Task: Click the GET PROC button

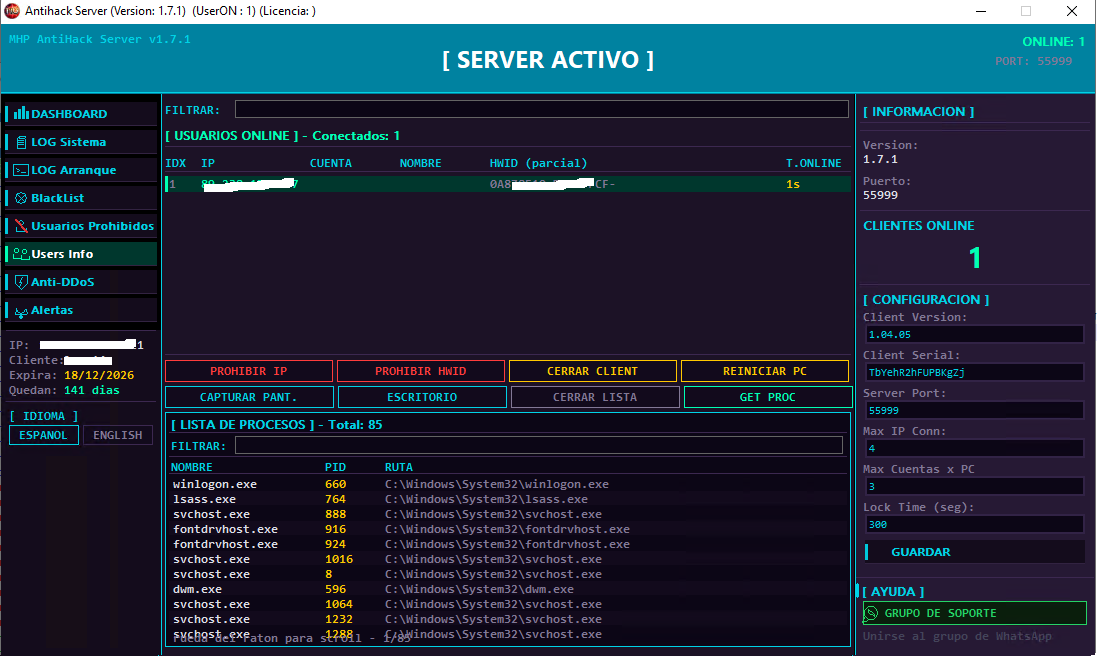Action: (x=767, y=397)
